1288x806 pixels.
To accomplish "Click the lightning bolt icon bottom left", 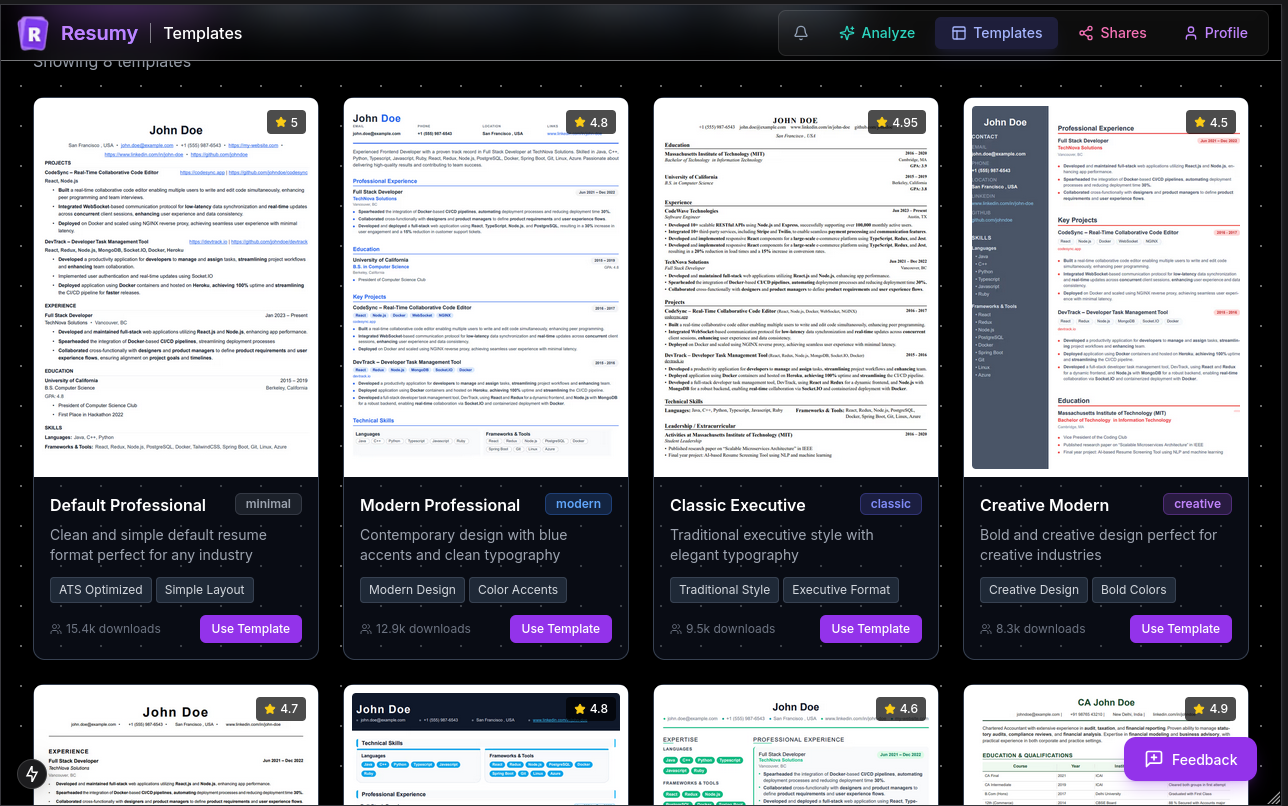I will [x=31, y=774].
